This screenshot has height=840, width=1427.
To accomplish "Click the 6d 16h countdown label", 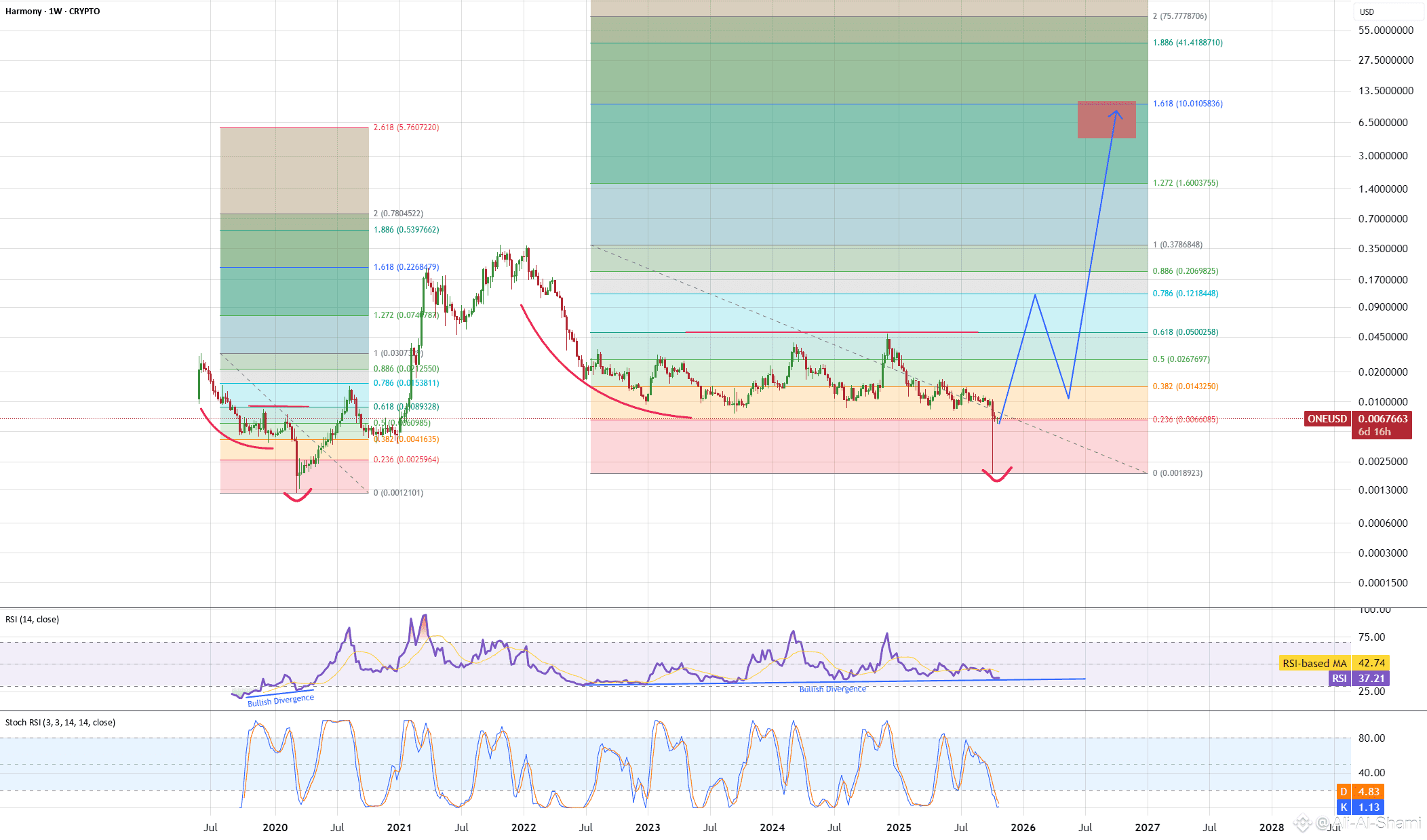I will (x=1374, y=432).
